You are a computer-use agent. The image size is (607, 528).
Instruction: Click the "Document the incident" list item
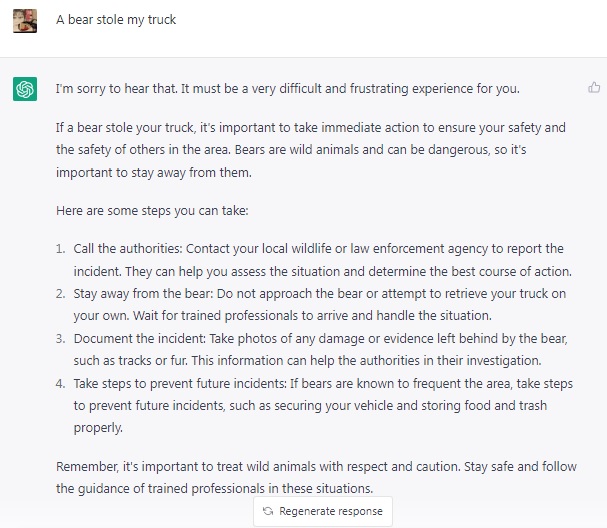coord(321,350)
